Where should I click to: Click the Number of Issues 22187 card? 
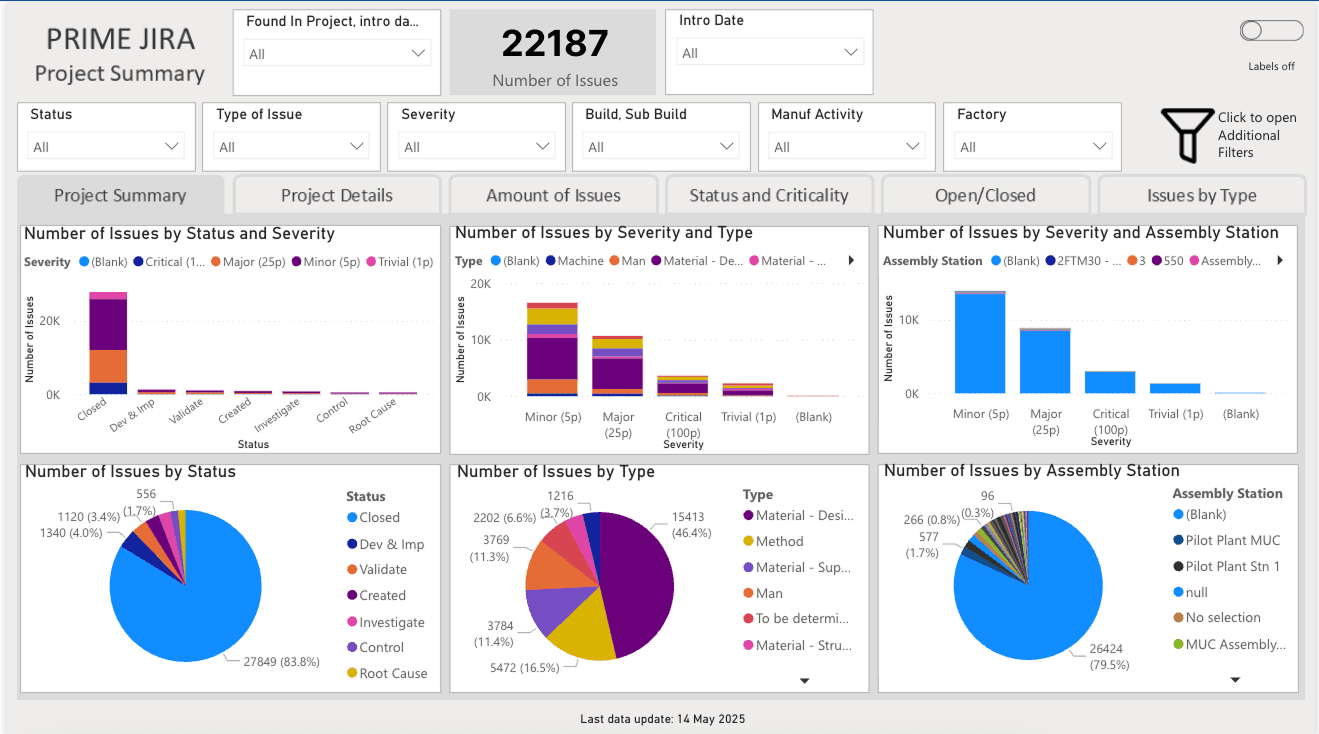[554, 53]
